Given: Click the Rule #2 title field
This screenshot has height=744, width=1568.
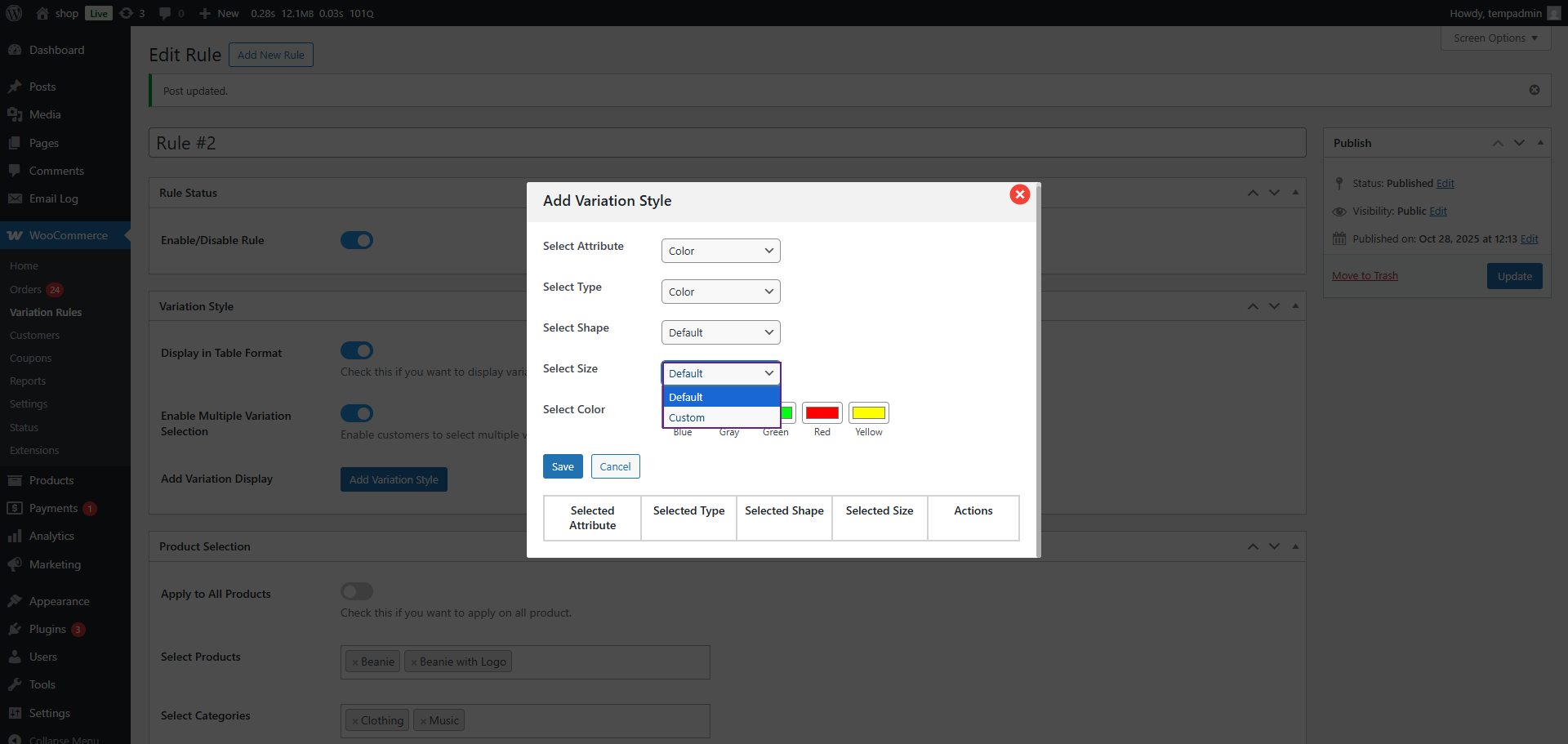Looking at the screenshot, I should point(727,143).
